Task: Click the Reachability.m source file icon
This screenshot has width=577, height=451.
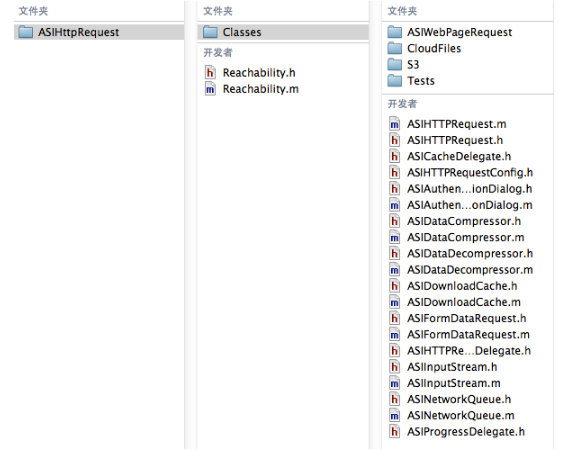Action: coord(210,89)
